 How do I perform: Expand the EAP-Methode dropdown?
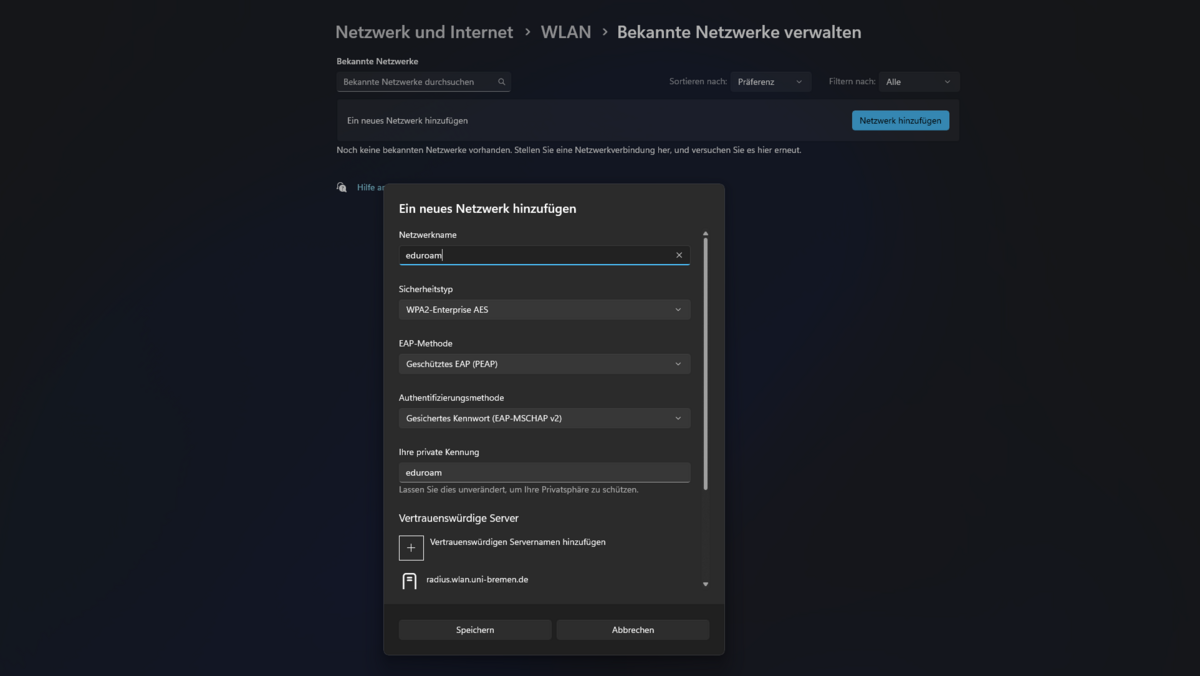(x=544, y=364)
